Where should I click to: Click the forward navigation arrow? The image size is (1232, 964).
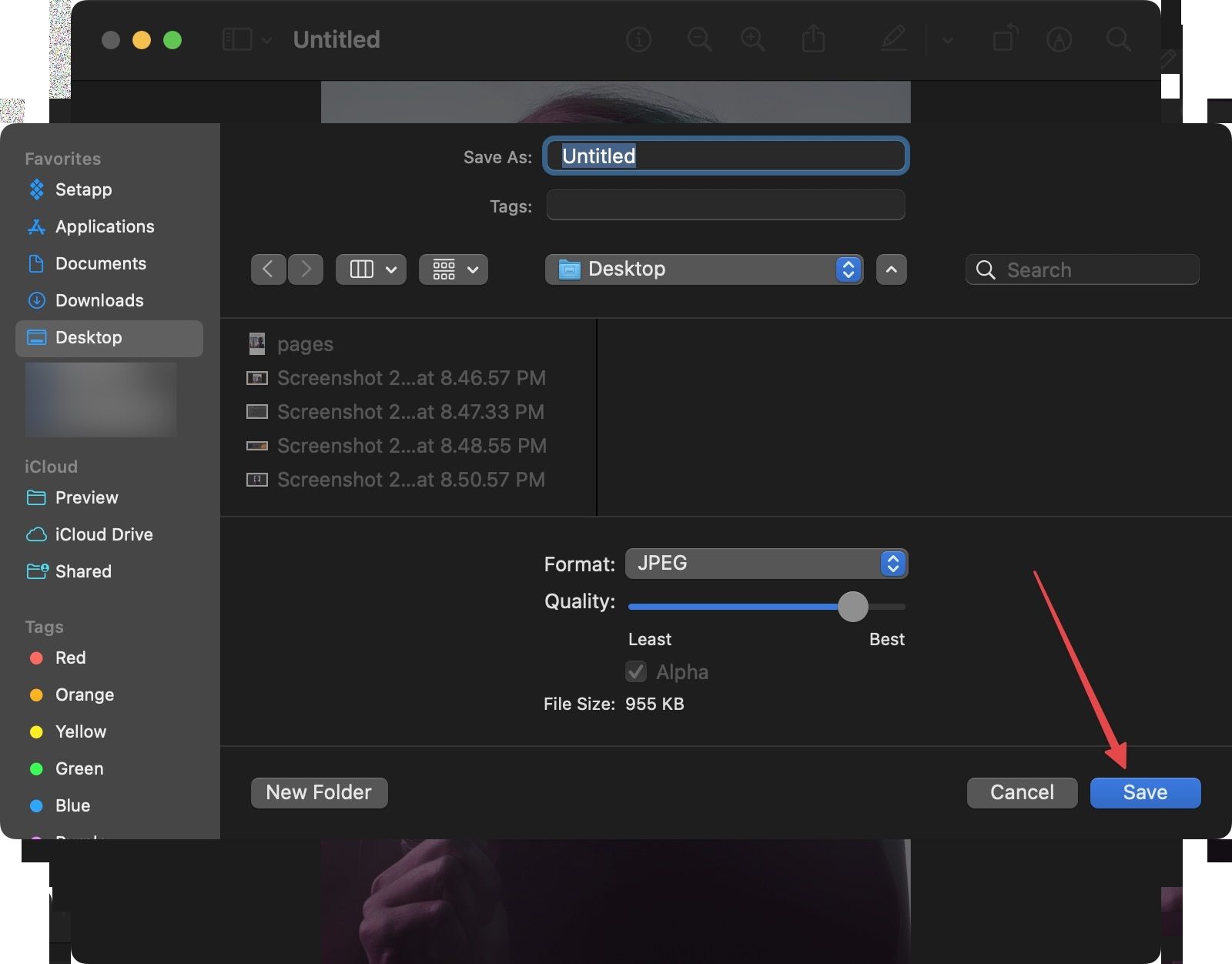coord(306,269)
